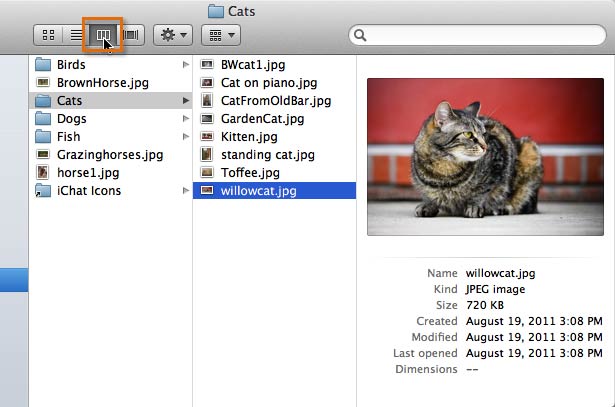Open the Birds folder
Viewport: 615px width, 407px height.
(x=71, y=65)
